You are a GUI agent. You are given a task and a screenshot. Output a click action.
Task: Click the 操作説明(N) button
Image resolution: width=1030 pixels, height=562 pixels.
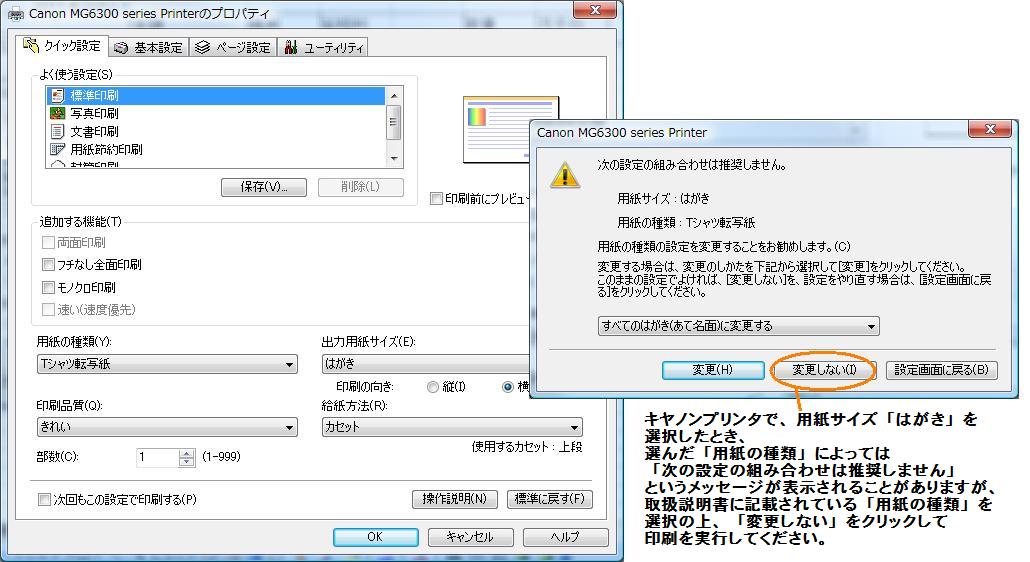coord(455,499)
